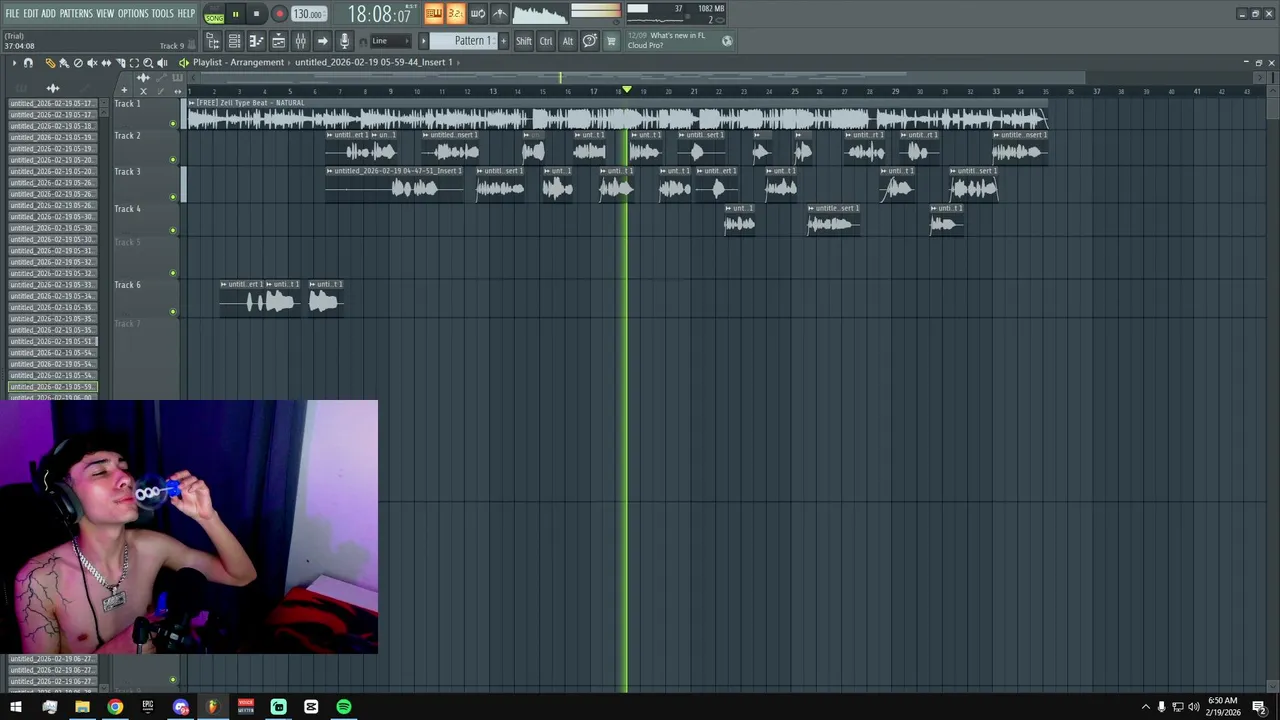Mute Track 4 with its green LED
The width and height of the screenshot is (1280, 720).
coord(173,231)
